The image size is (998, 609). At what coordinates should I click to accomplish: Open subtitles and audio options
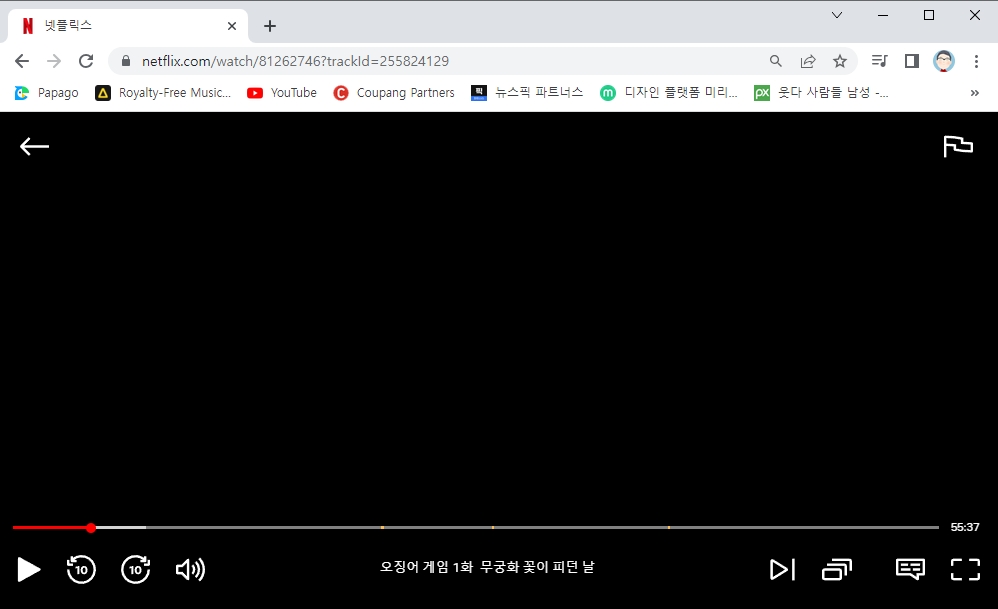tap(911, 569)
